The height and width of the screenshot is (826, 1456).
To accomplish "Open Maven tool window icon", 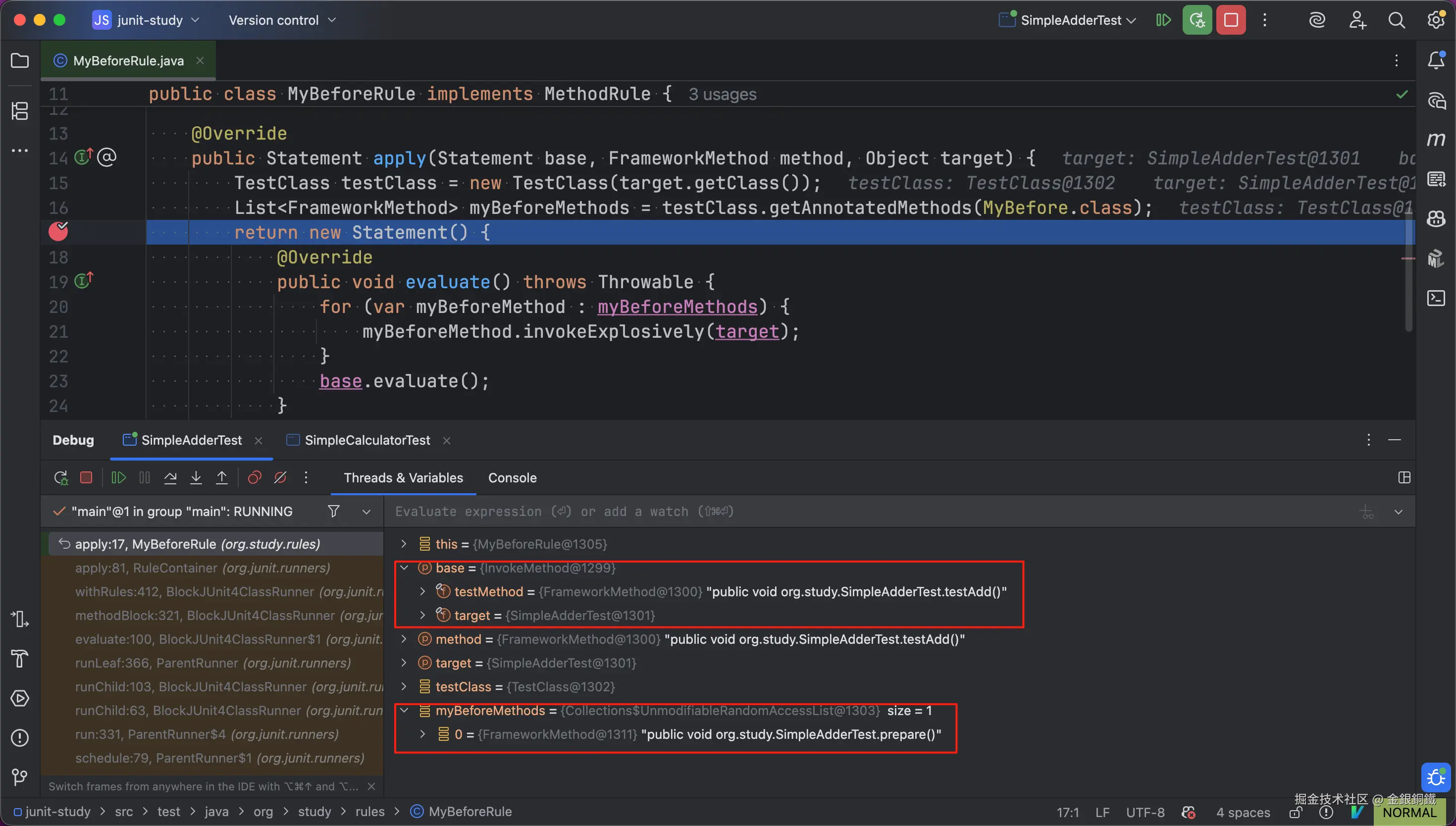I will [1436, 140].
